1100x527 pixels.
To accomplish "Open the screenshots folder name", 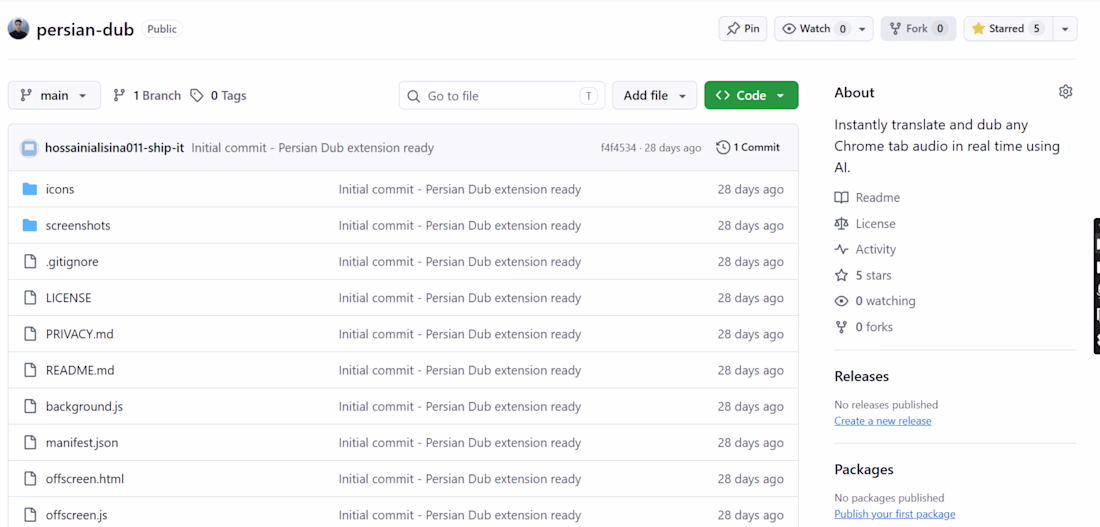I will (78, 226).
